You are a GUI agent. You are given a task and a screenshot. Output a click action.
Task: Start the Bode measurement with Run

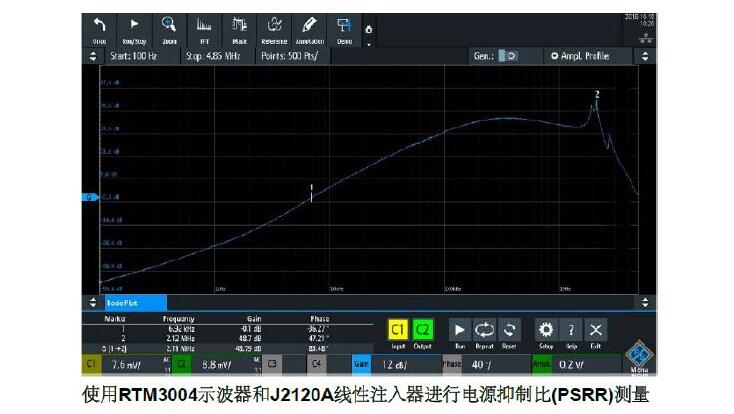460,330
